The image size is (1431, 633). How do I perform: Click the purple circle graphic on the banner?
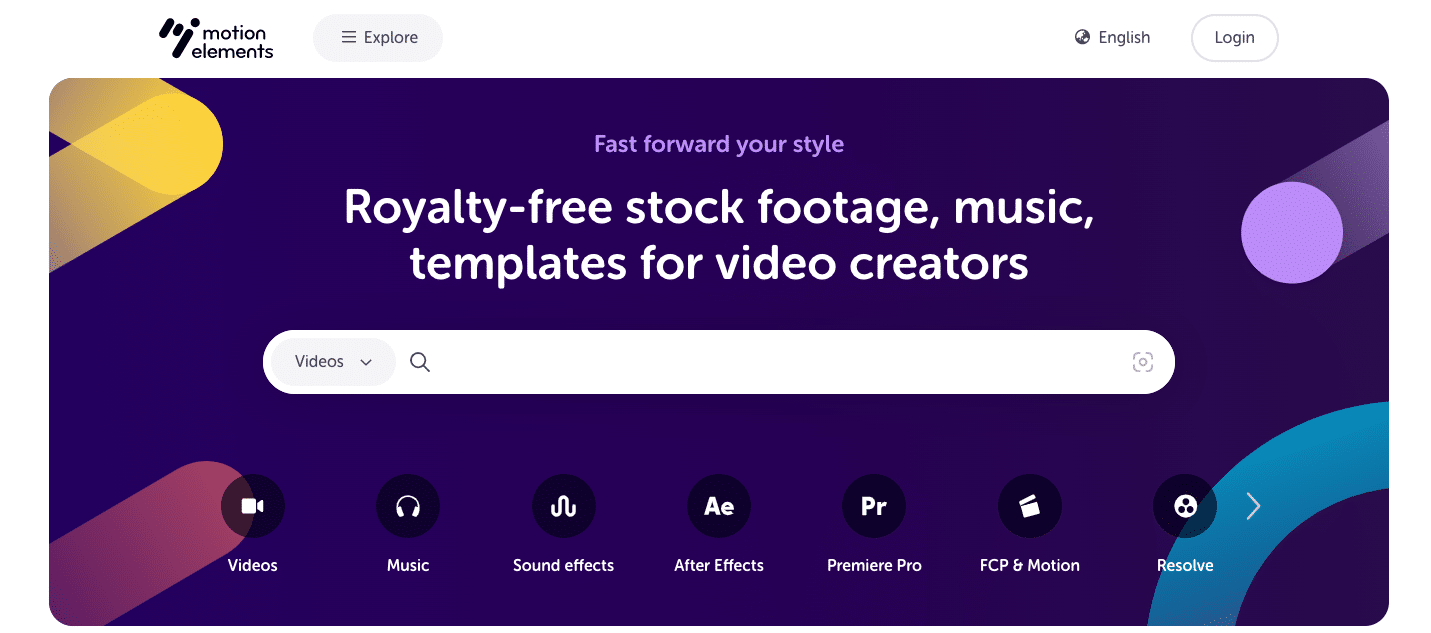pyautogui.click(x=1292, y=232)
